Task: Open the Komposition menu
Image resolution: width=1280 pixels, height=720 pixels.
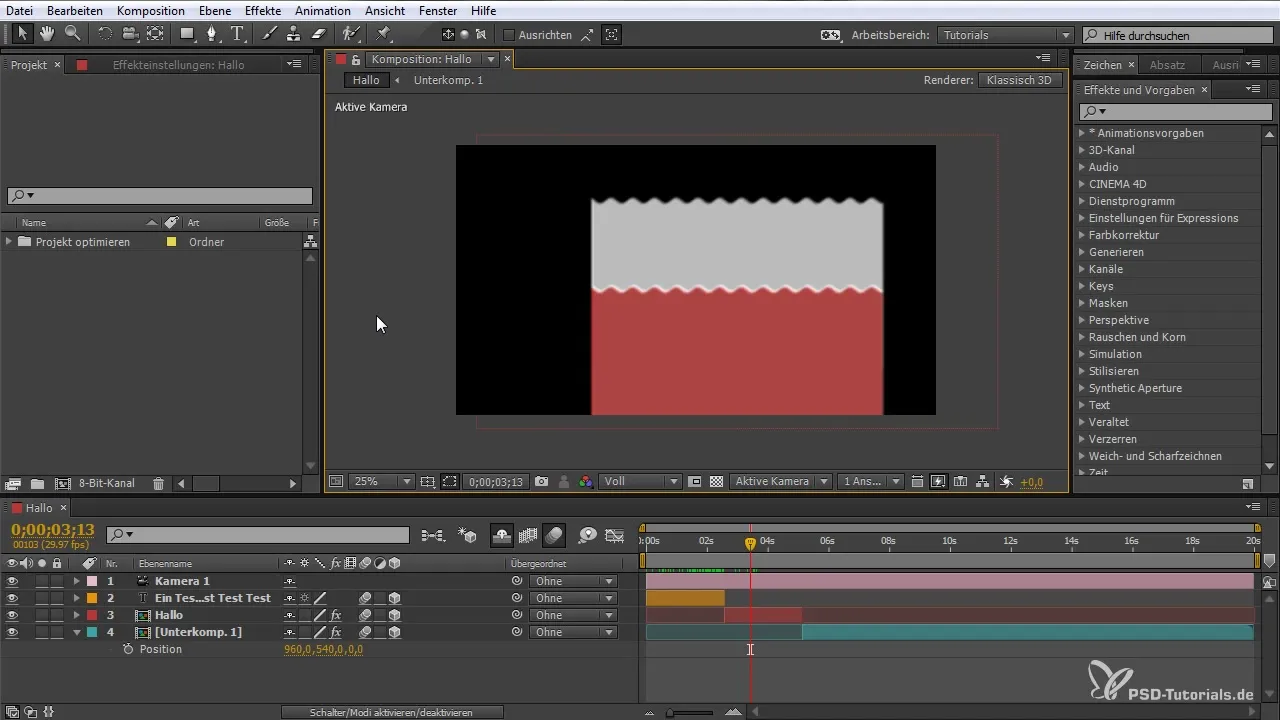Action: [150, 10]
